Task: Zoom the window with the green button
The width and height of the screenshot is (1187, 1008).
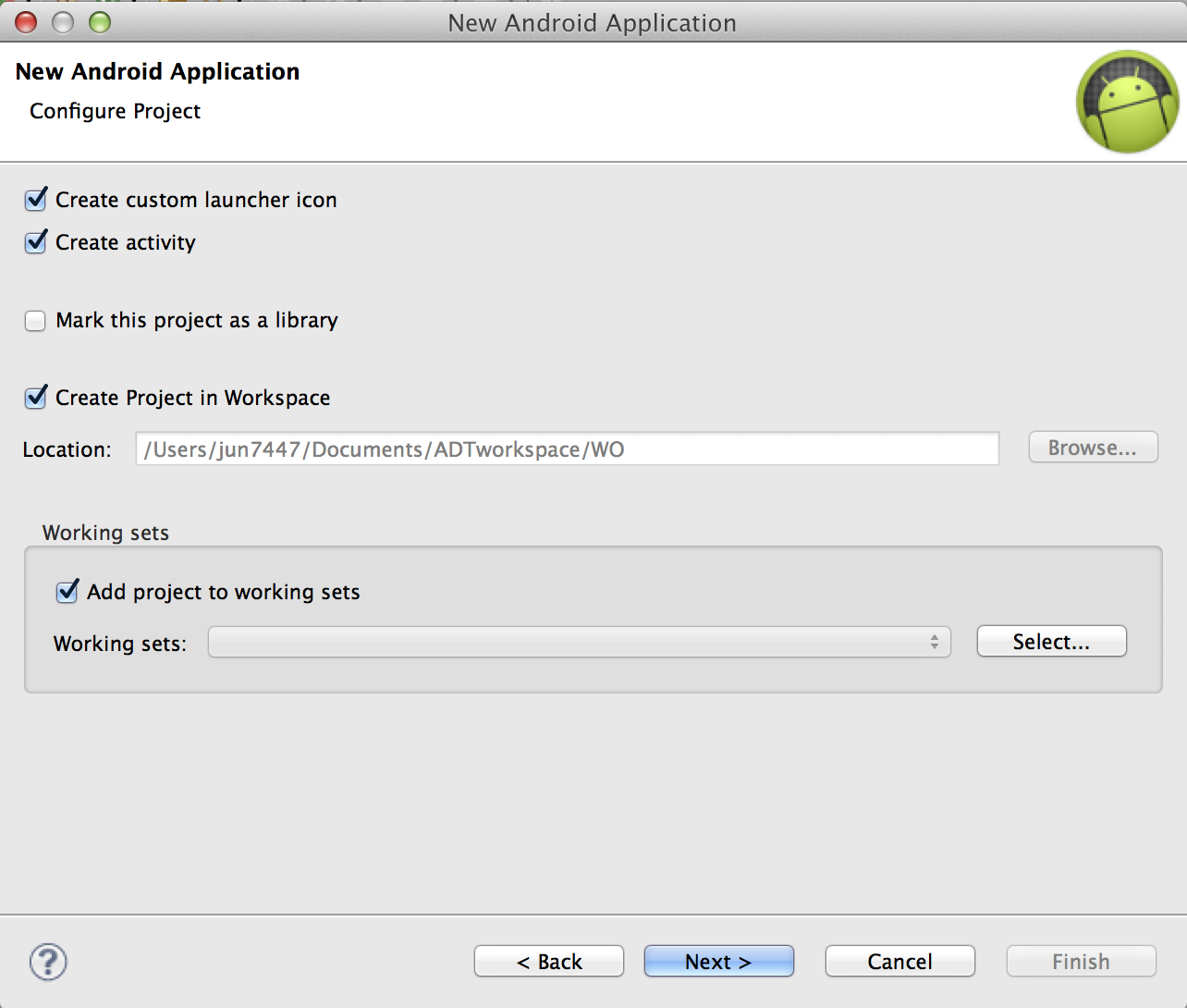Action: click(x=100, y=22)
